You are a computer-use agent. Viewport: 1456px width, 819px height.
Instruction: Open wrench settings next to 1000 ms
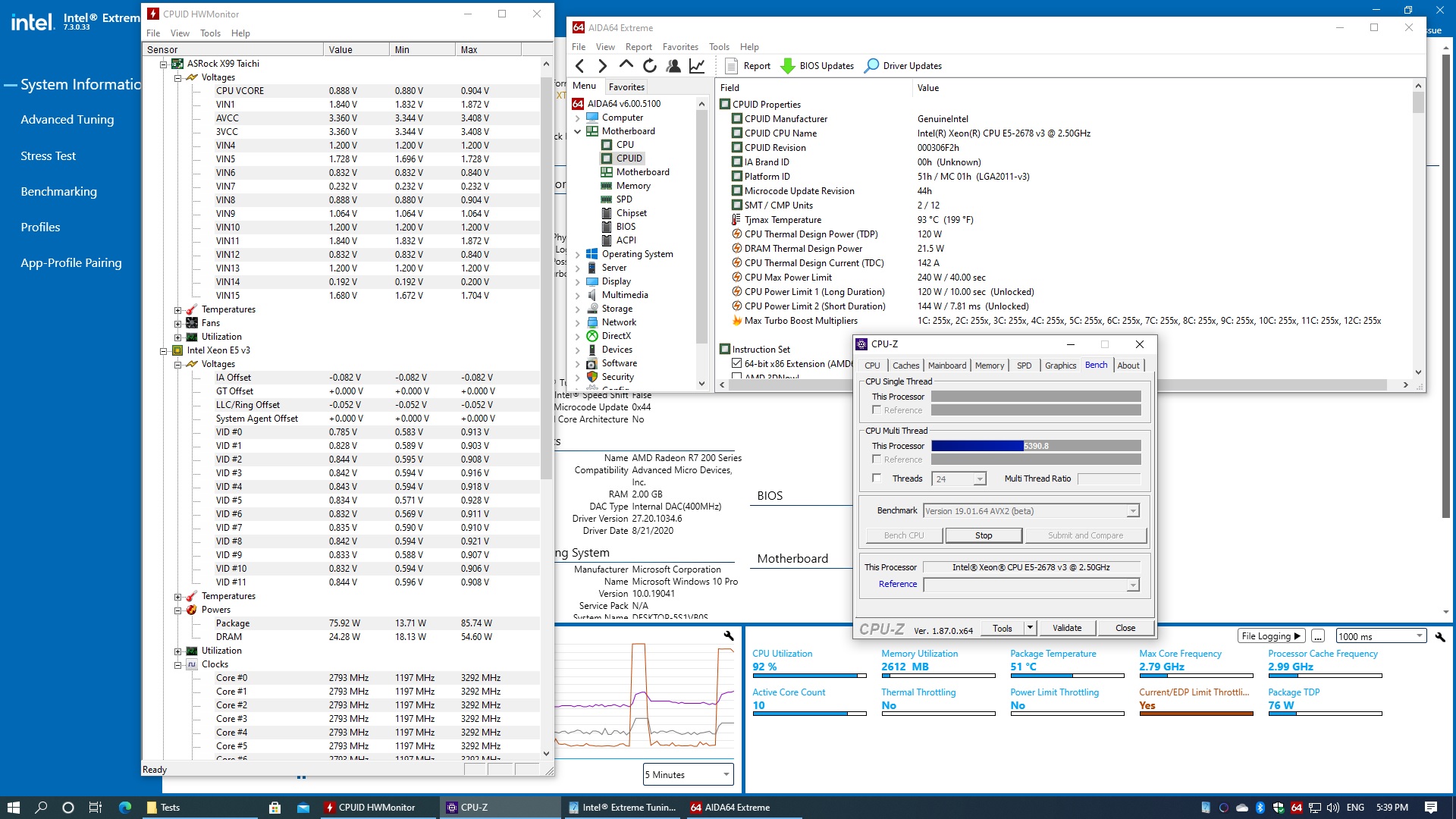coord(1440,637)
